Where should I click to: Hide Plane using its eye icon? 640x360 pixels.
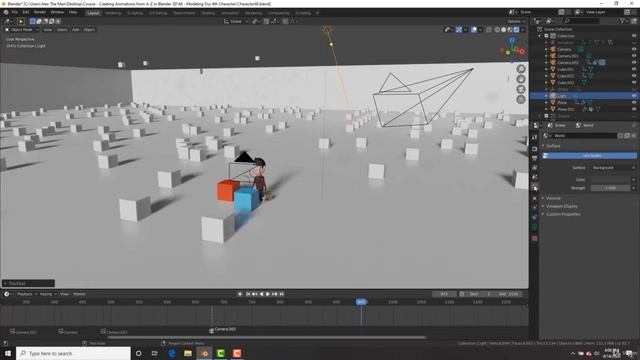pyautogui.click(x=634, y=103)
